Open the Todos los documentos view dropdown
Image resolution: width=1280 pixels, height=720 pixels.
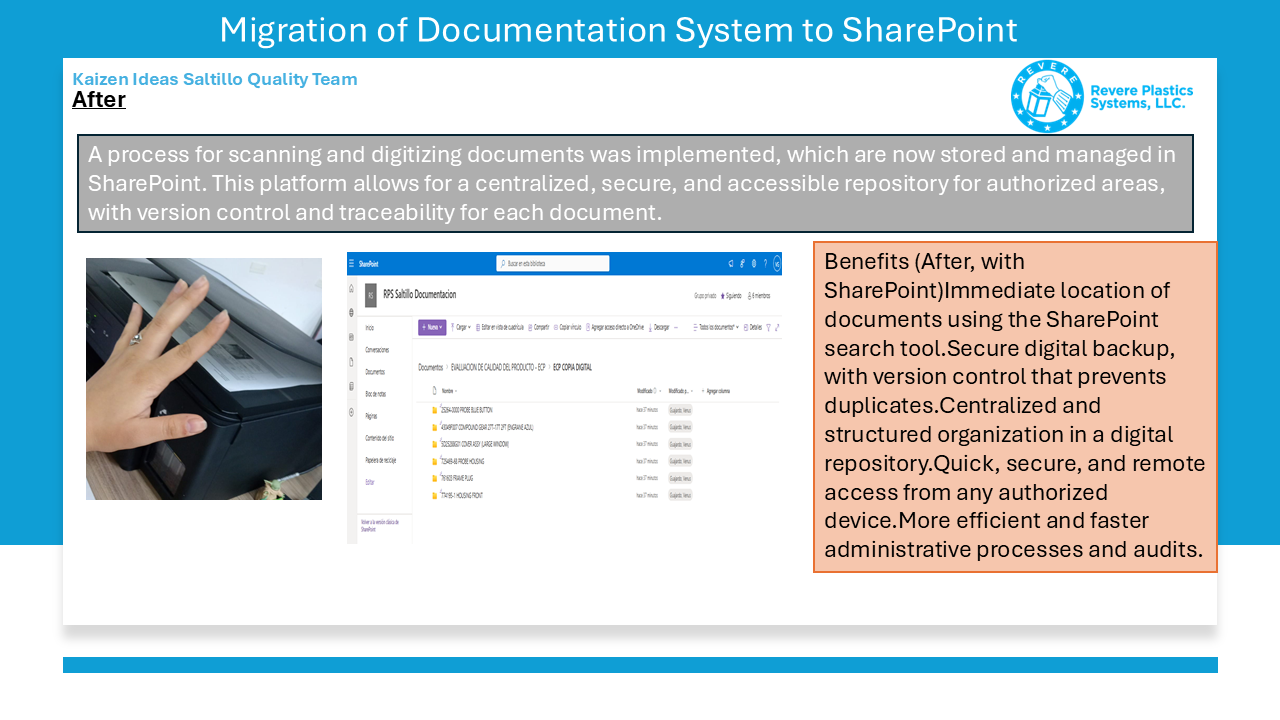tap(716, 327)
